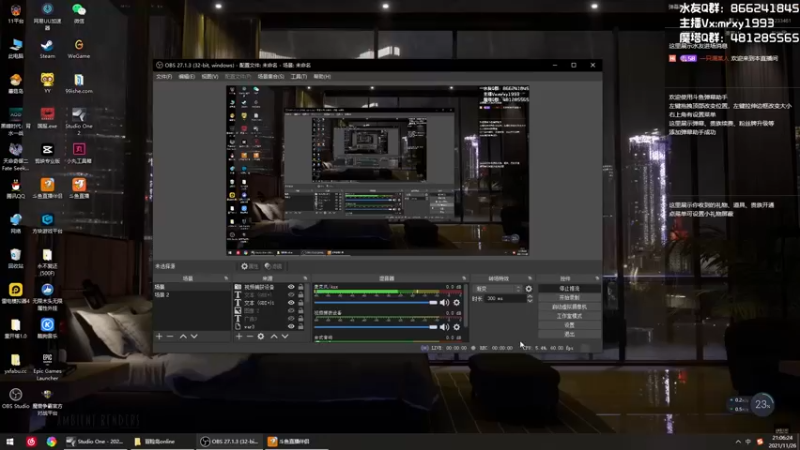Mute the microphone/Aux speaker icon
Image resolution: width=800 pixels, height=450 pixels.
coord(445,303)
